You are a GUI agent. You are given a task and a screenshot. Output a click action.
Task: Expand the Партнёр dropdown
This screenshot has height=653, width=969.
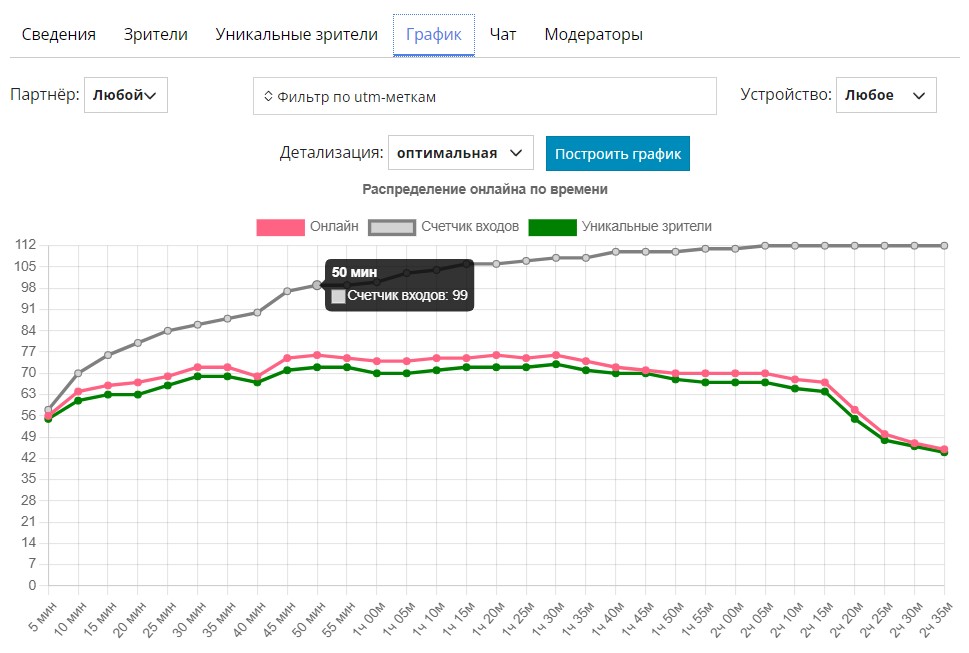(x=126, y=96)
